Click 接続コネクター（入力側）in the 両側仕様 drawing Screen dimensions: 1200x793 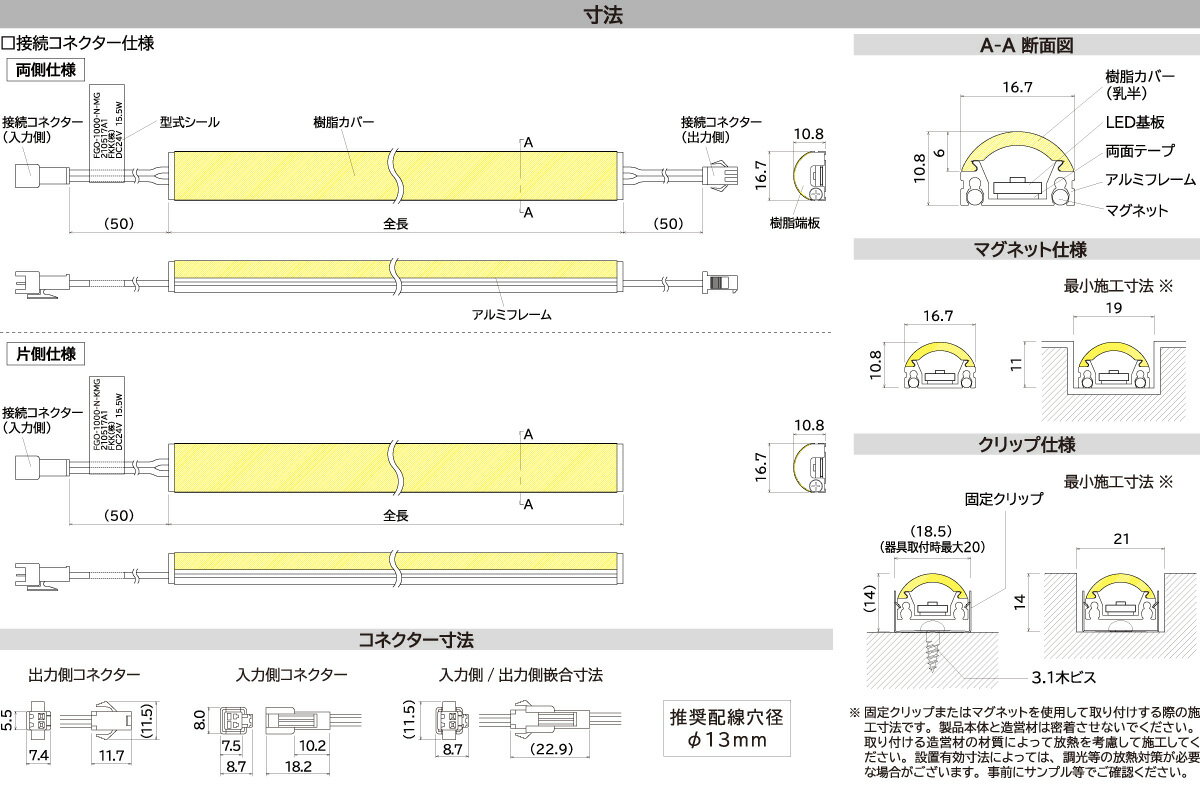coord(42,129)
